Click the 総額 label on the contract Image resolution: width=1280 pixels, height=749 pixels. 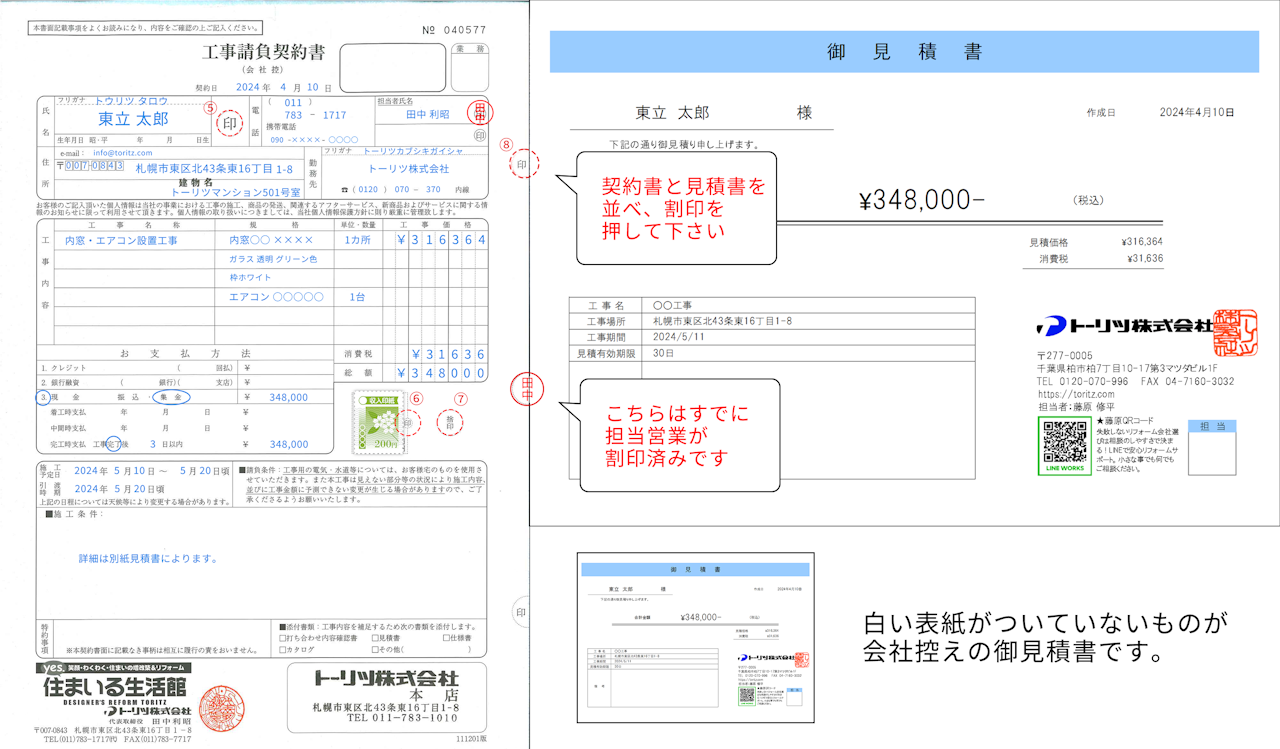coord(358,372)
